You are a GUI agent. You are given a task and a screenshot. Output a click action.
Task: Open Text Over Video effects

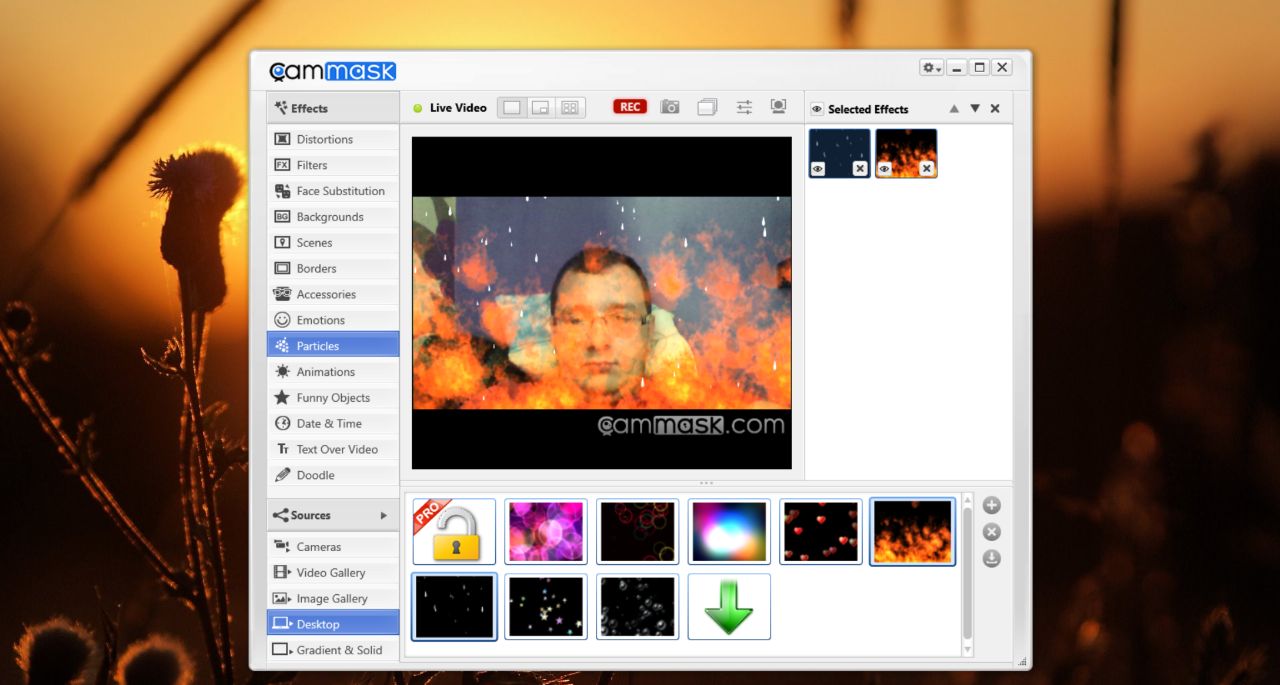333,450
